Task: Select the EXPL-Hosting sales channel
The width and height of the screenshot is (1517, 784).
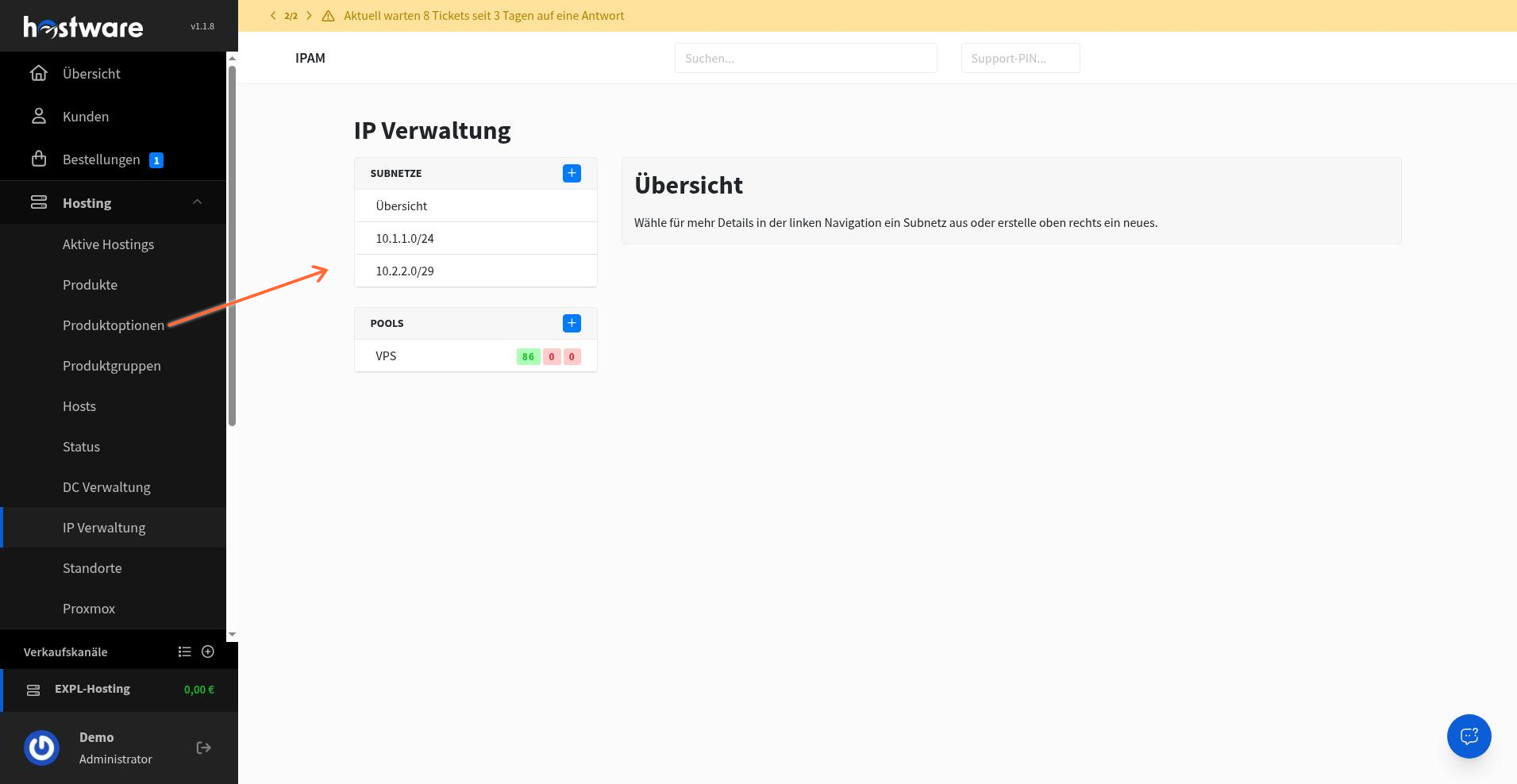Action: (119, 690)
